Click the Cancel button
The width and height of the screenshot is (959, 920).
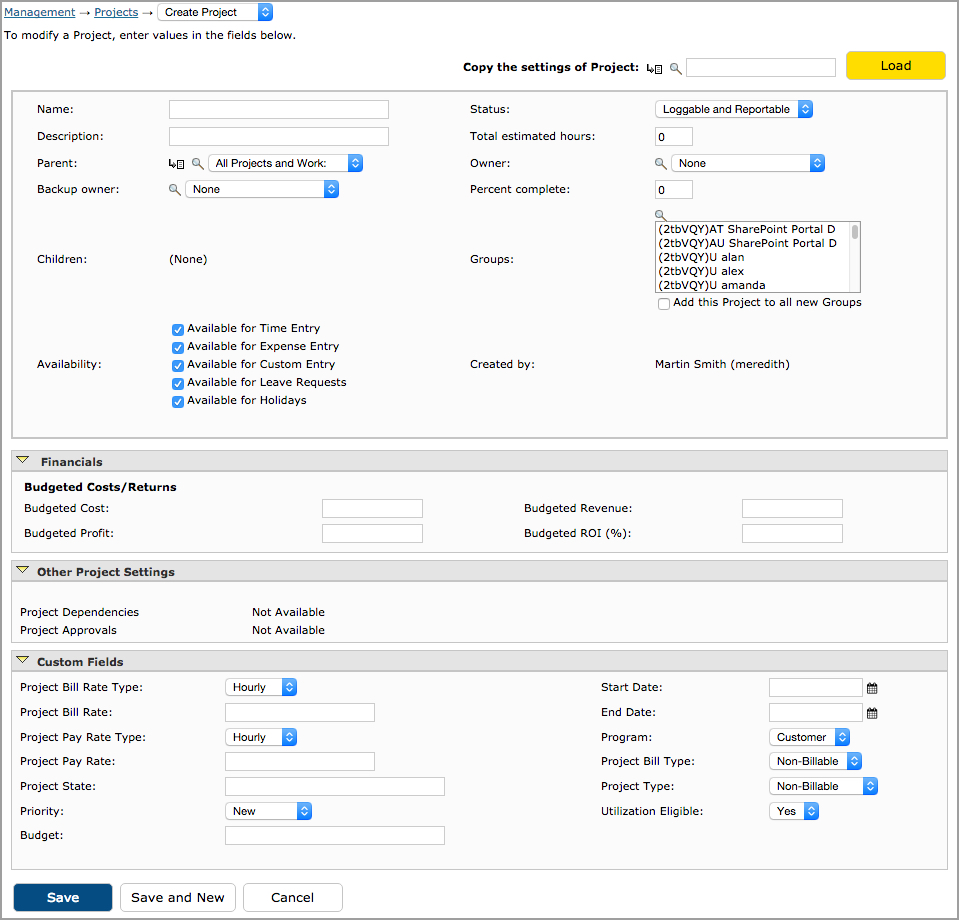pyautogui.click(x=293, y=897)
